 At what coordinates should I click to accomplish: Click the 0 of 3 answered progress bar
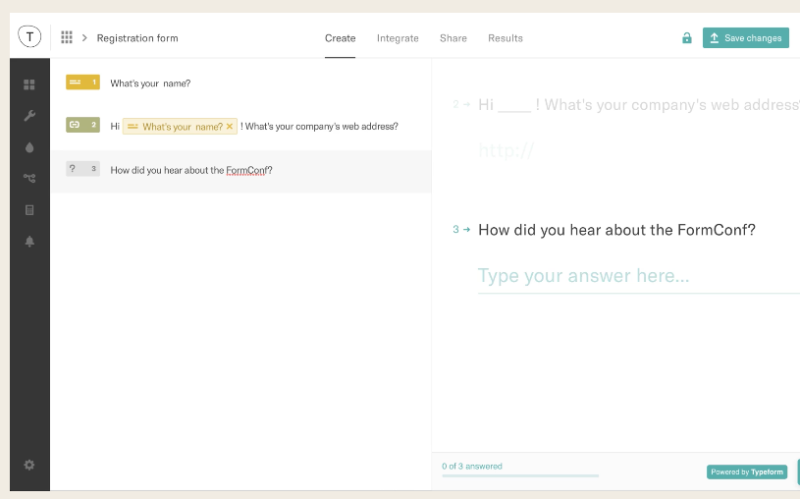click(x=520, y=476)
